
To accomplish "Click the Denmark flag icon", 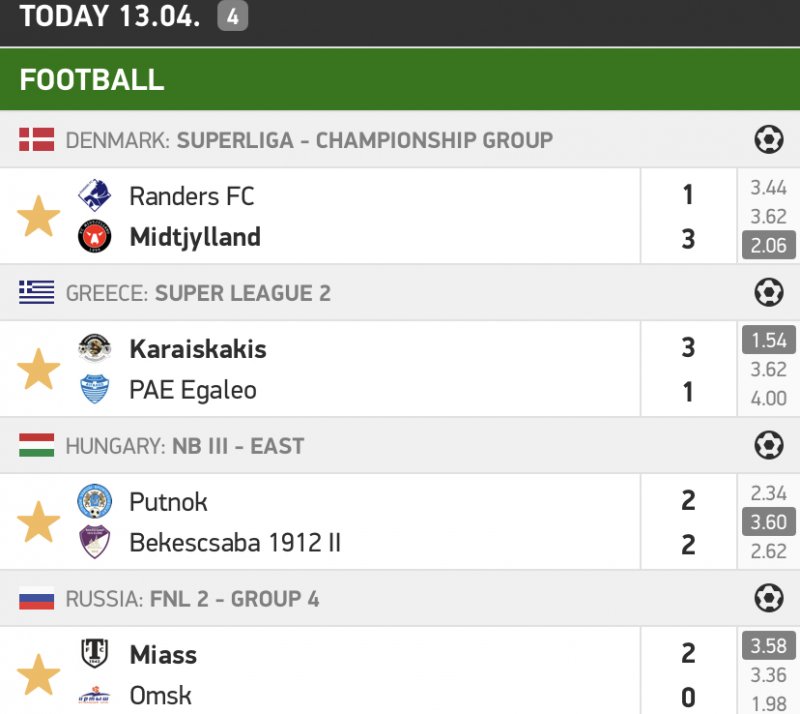I will click(x=37, y=140).
